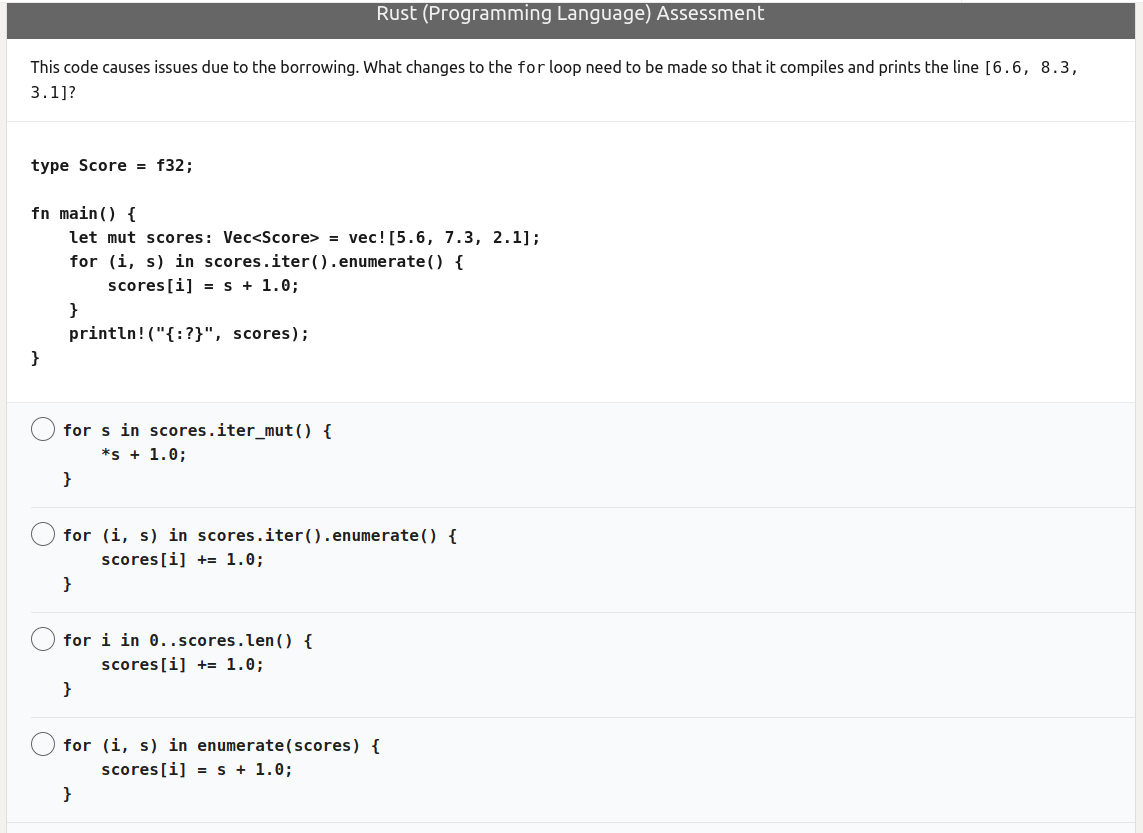
Task: Click the closing brace of the third option
Action: pos(67,689)
